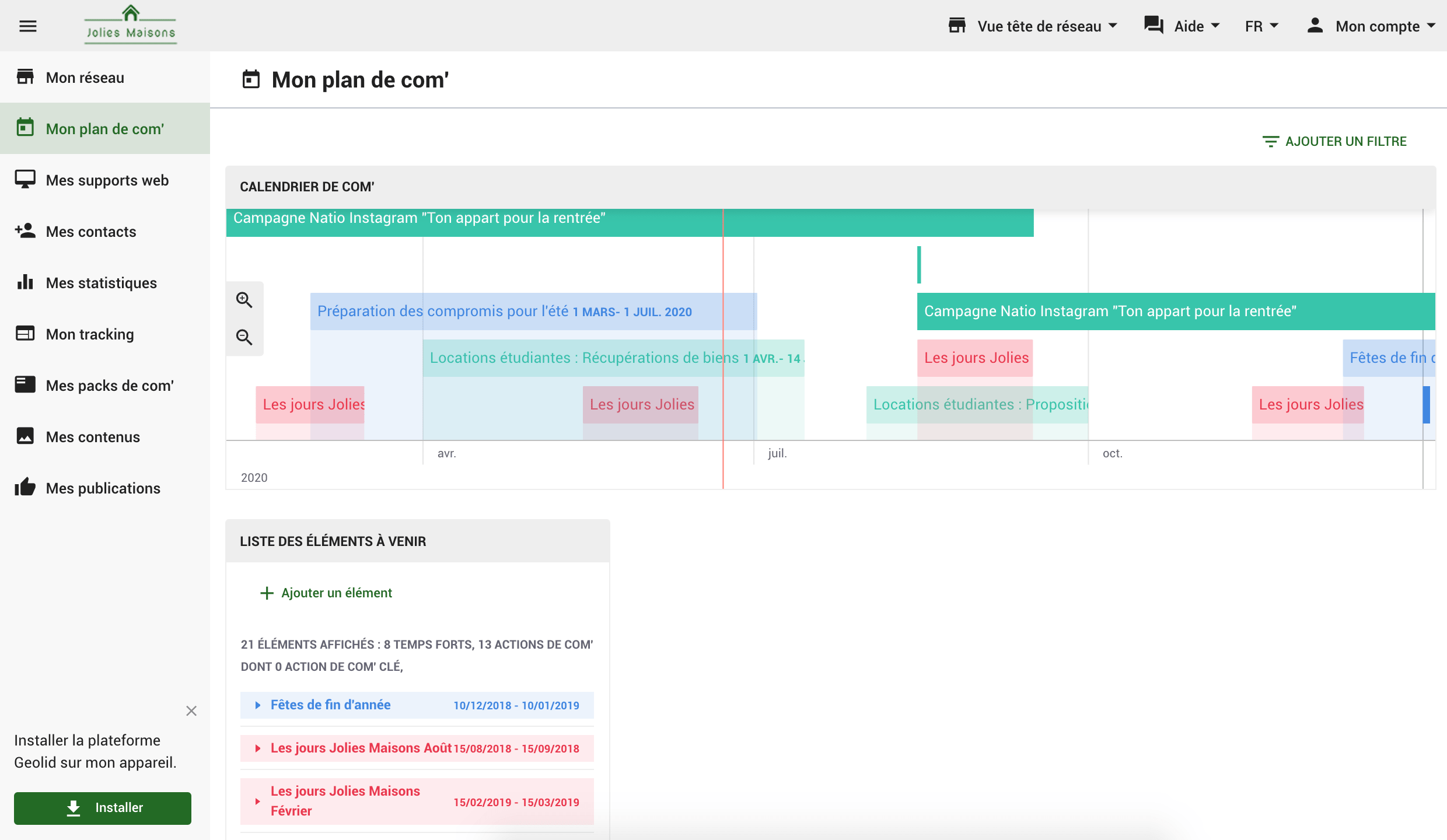This screenshot has height=840, width=1447.
Task: Navigate to Mes statistiques
Action: [105, 282]
